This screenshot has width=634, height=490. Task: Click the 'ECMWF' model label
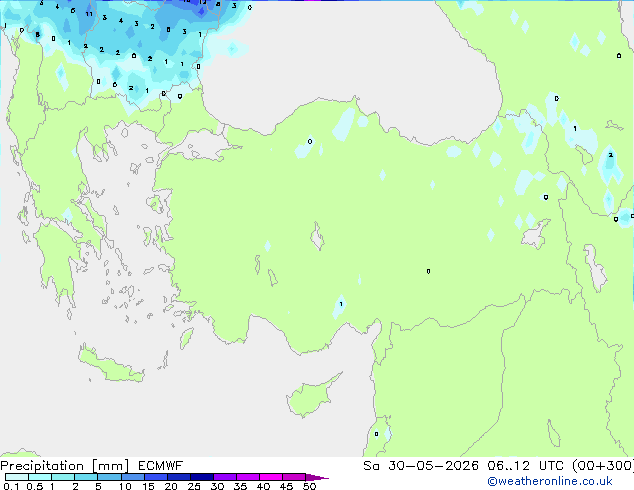[x=161, y=466]
